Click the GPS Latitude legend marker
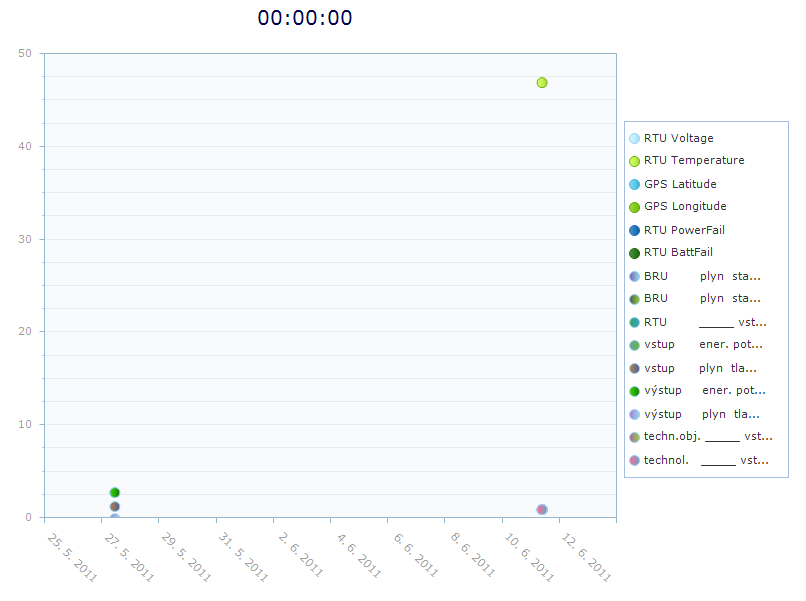Screen dimensions: 806x601 [634, 185]
